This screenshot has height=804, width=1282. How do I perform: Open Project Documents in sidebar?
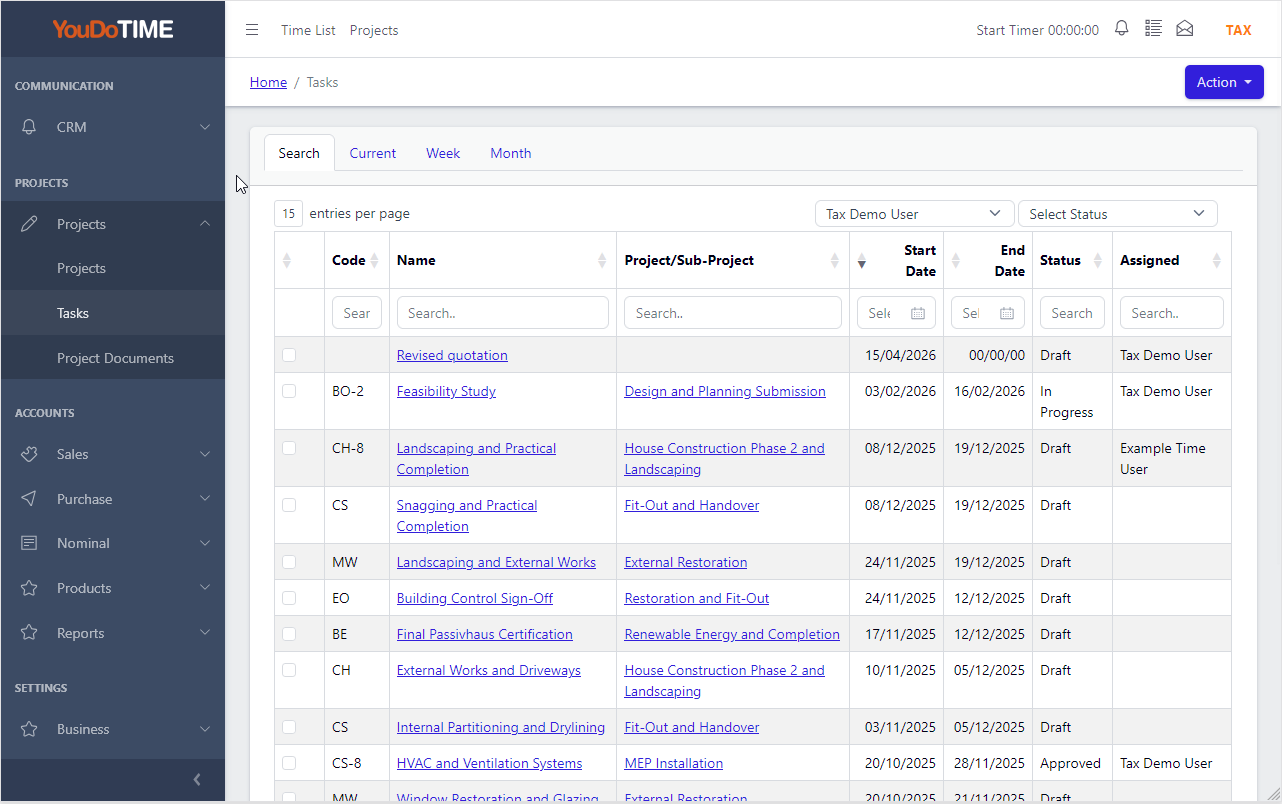point(115,358)
